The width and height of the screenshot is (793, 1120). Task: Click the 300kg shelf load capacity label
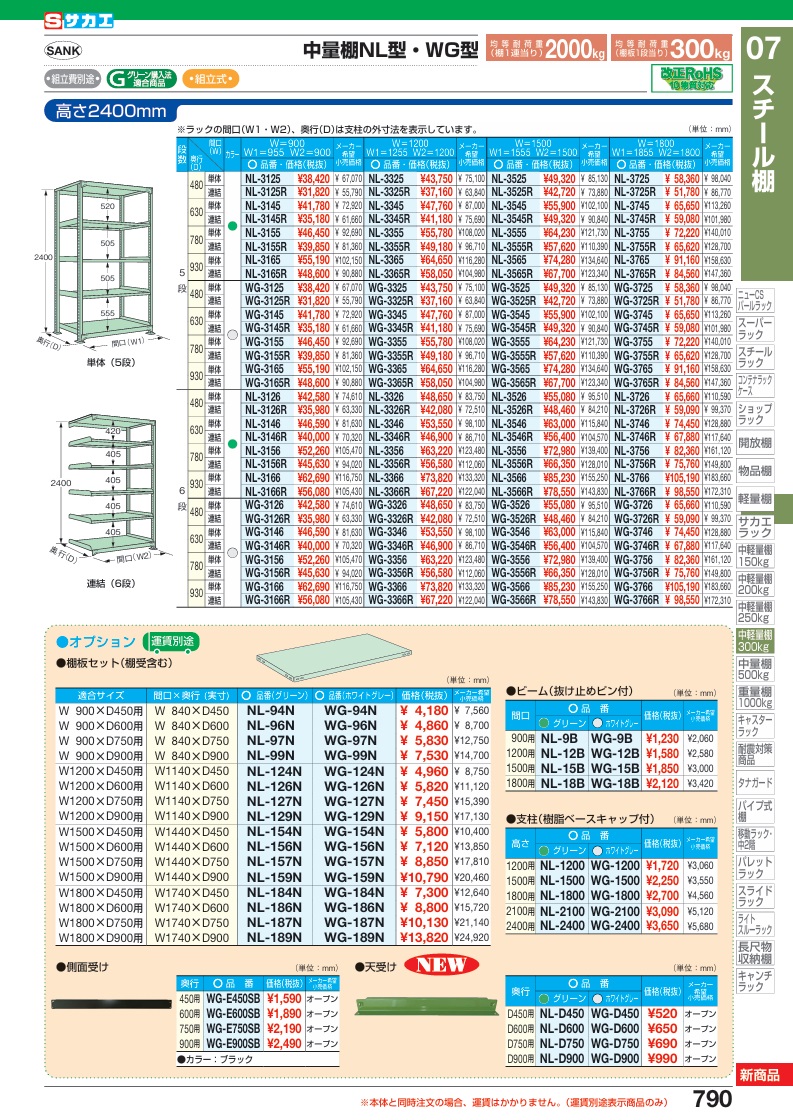672,48
